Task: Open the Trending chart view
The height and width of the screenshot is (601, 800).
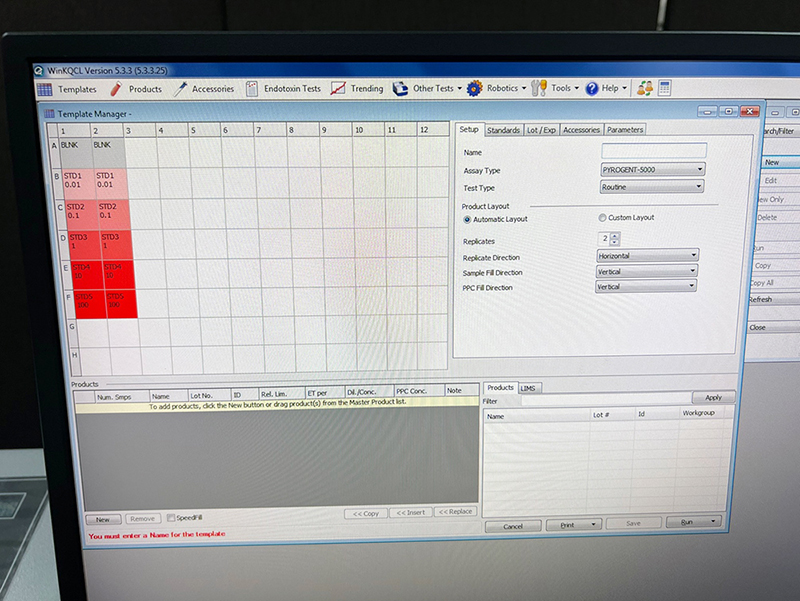Action: [x=358, y=88]
